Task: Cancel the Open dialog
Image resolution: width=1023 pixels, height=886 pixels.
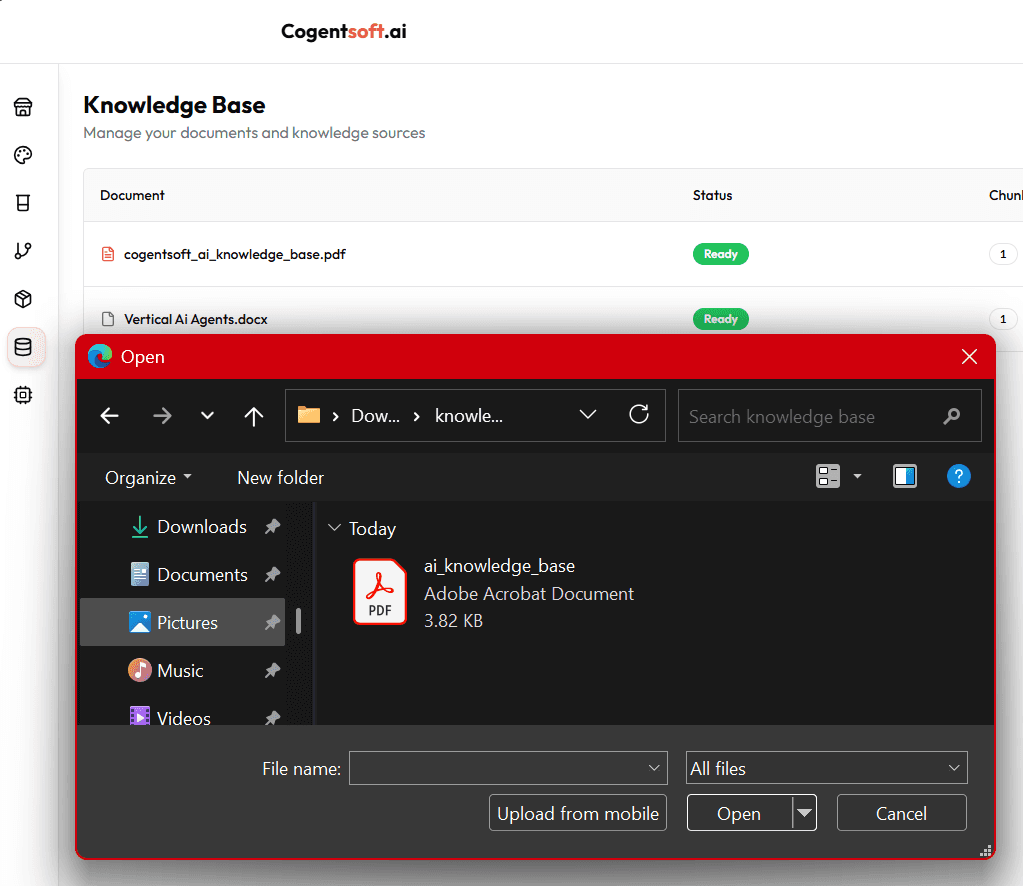Action: pyautogui.click(x=902, y=813)
